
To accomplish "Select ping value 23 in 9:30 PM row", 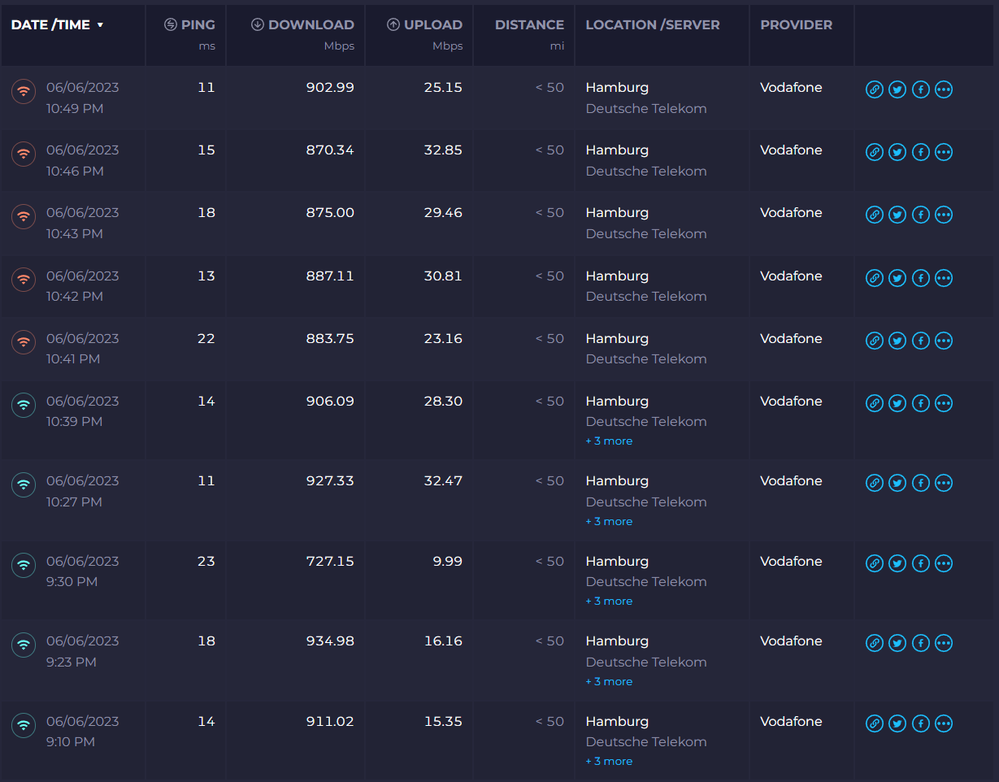I will pyautogui.click(x=206, y=561).
